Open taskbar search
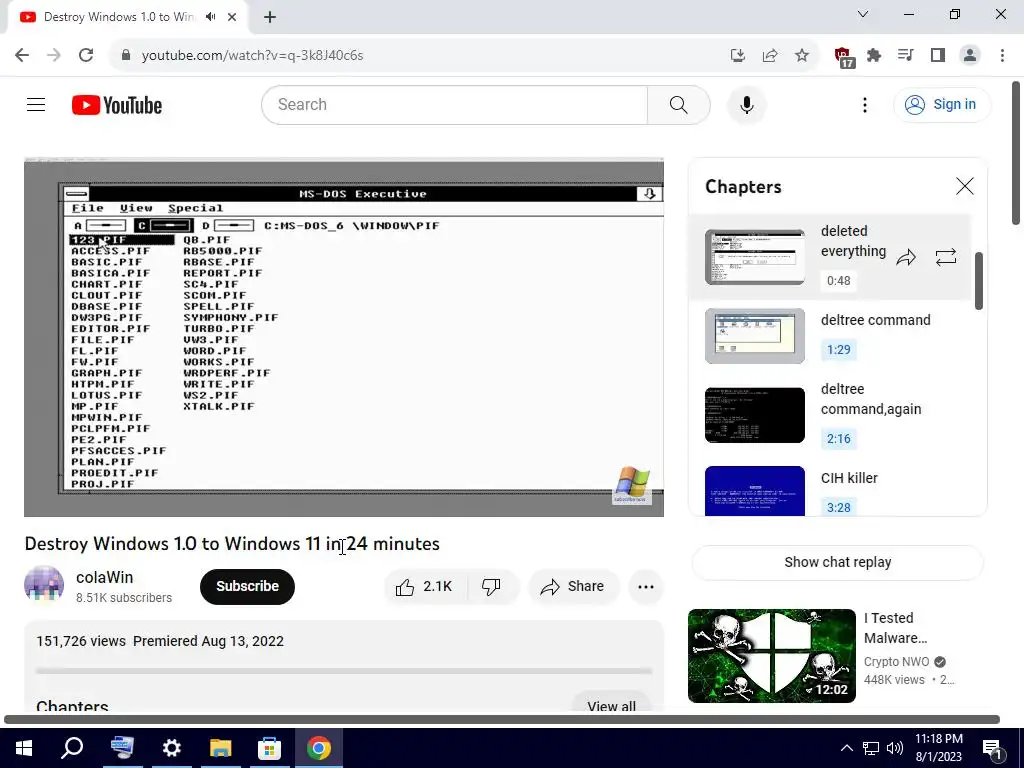The image size is (1024, 768). tap(72, 748)
